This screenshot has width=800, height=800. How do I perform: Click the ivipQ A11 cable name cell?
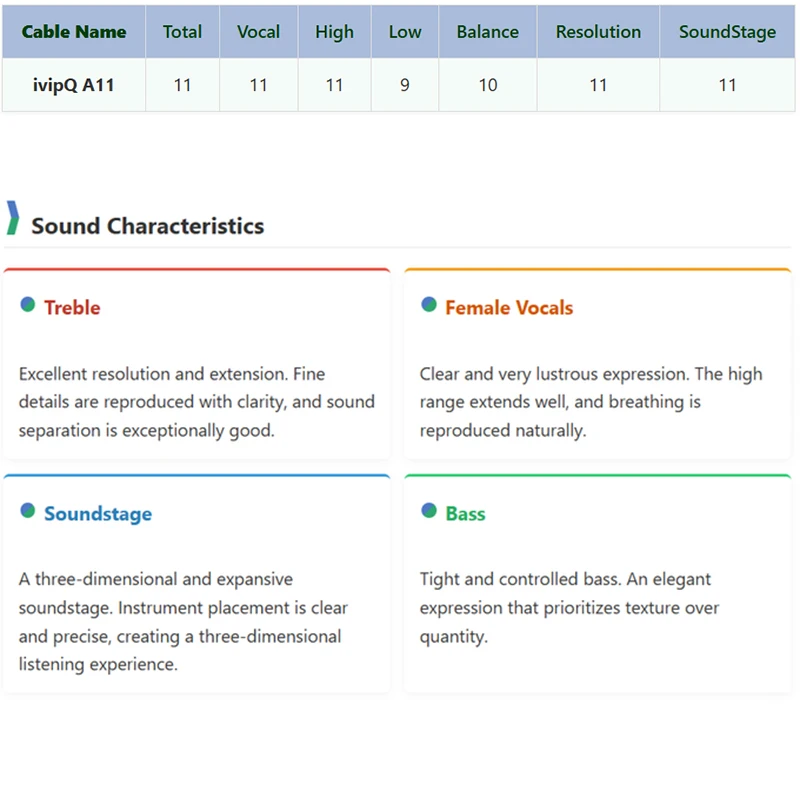tap(74, 85)
